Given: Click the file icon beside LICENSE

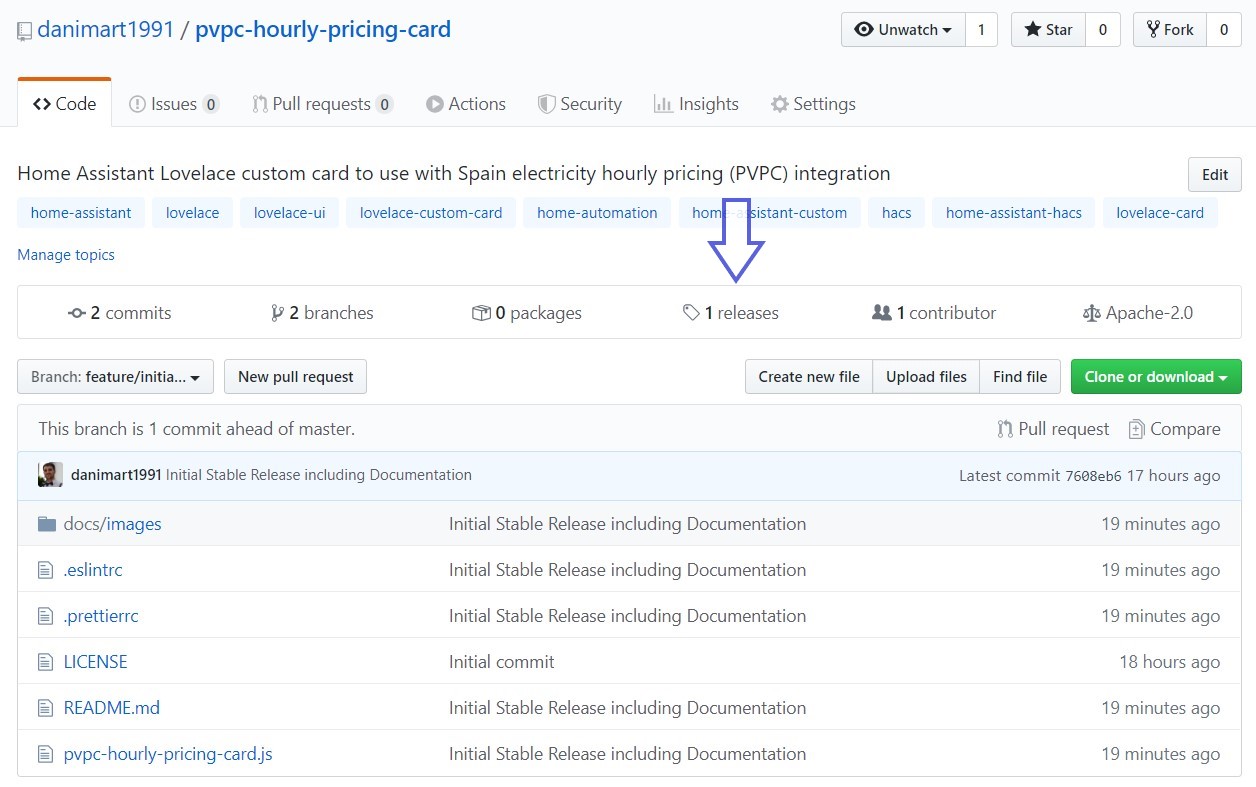Looking at the screenshot, I should 45,662.
